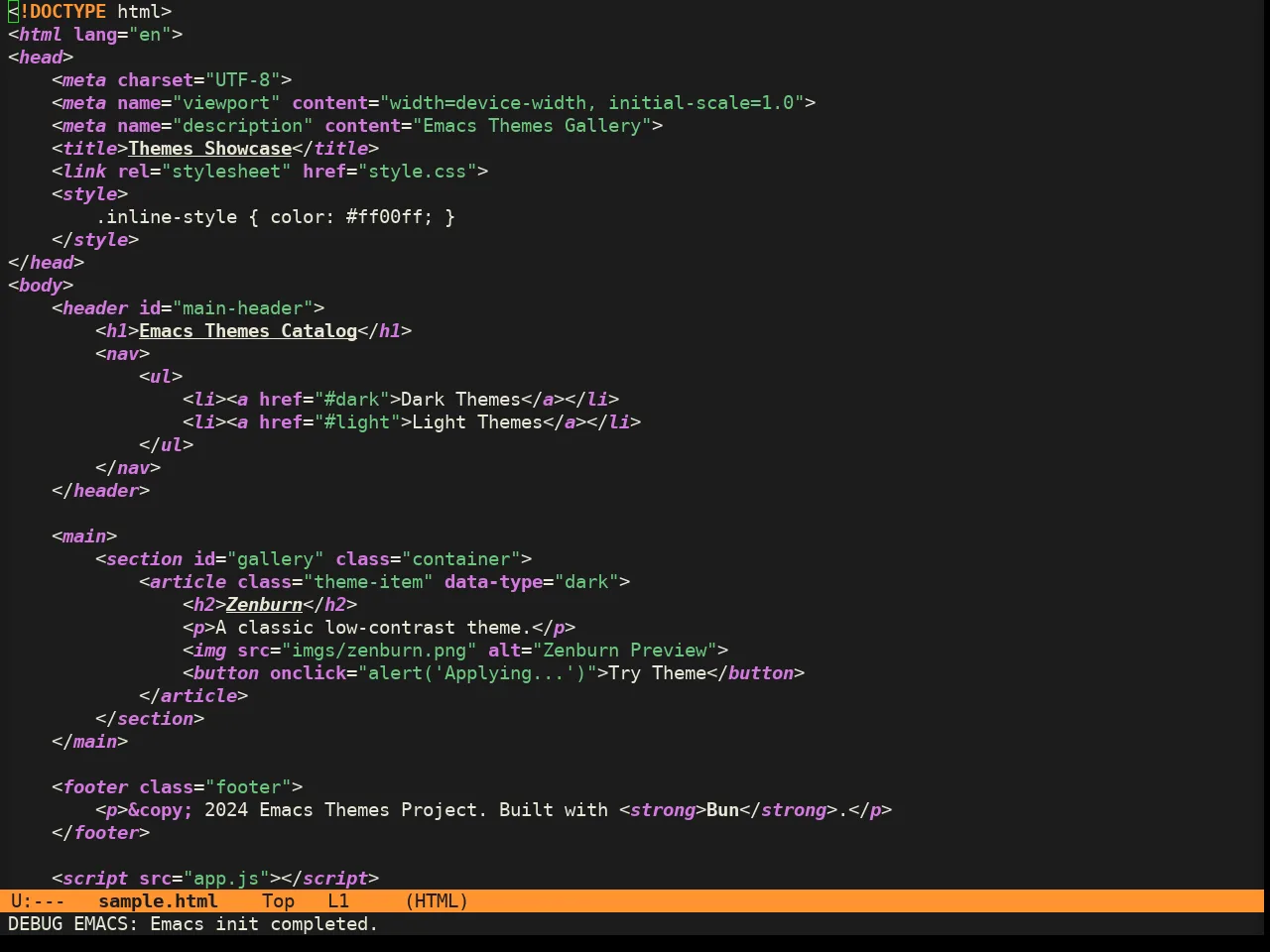Image resolution: width=1270 pixels, height=952 pixels.
Task: Click the "Top" position indicator in mode line
Action: pos(278,901)
